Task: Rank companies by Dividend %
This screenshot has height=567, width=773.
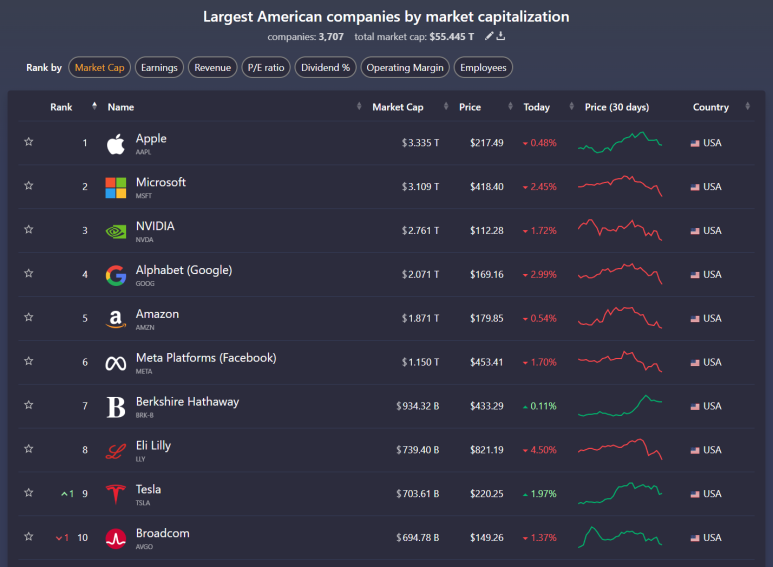Action: 325,68
